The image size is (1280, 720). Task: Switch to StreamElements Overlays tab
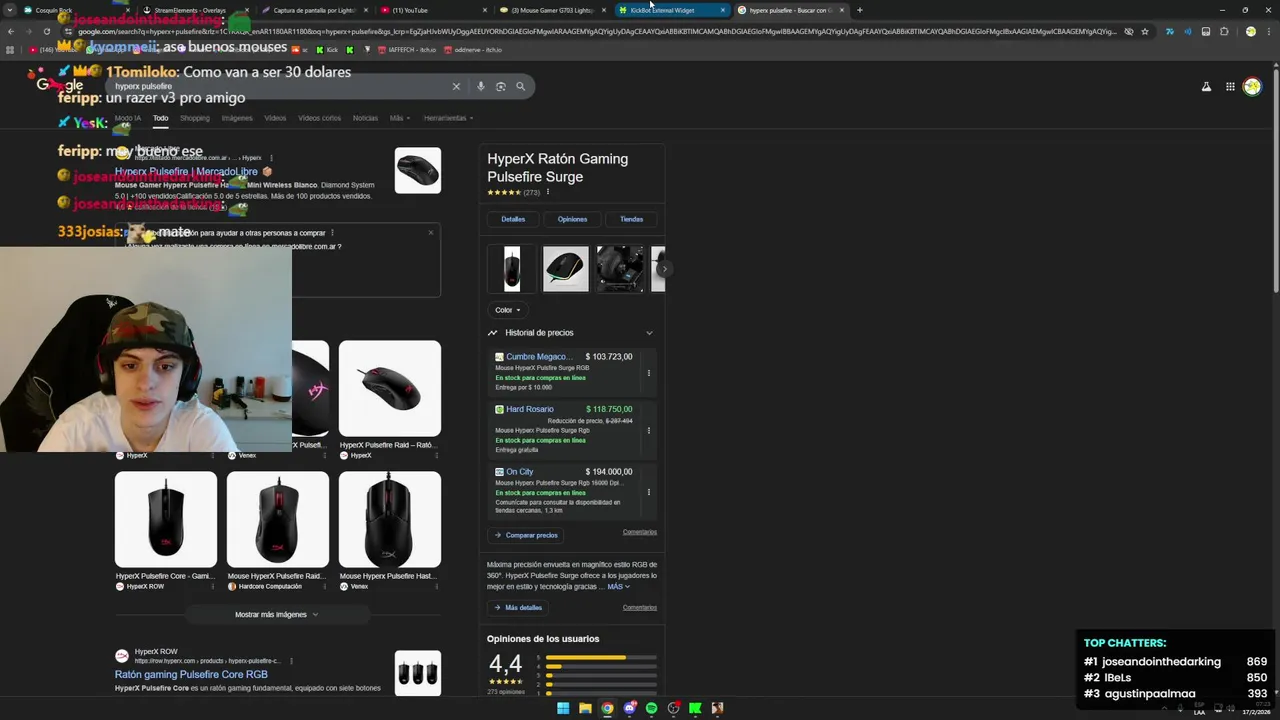coord(196,10)
